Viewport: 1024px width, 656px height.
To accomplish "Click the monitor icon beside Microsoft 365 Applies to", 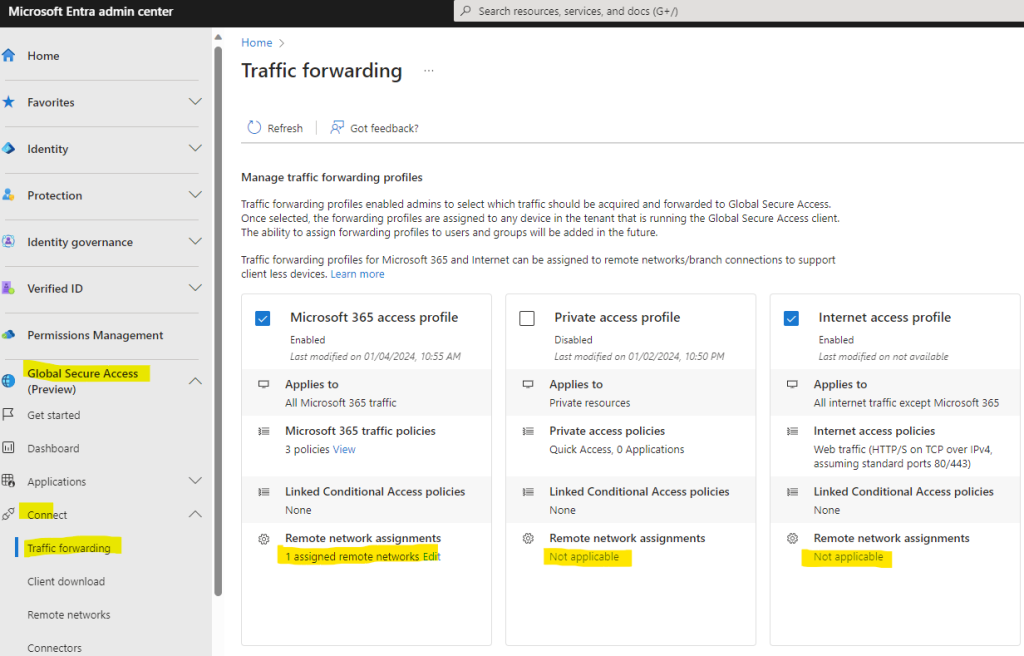I will pyautogui.click(x=264, y=384).
